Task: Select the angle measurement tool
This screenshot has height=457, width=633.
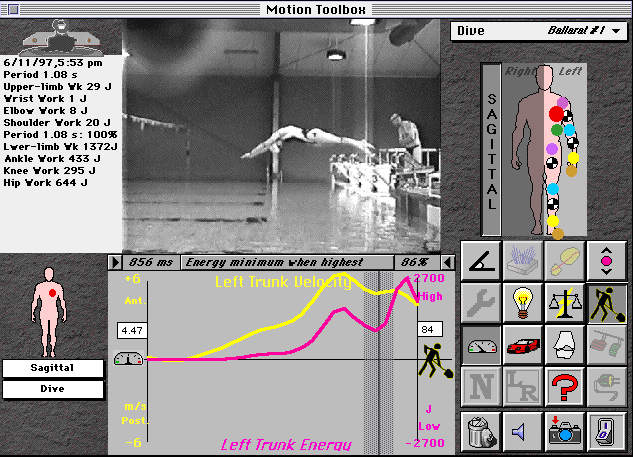Action: [x=479, y=259]
